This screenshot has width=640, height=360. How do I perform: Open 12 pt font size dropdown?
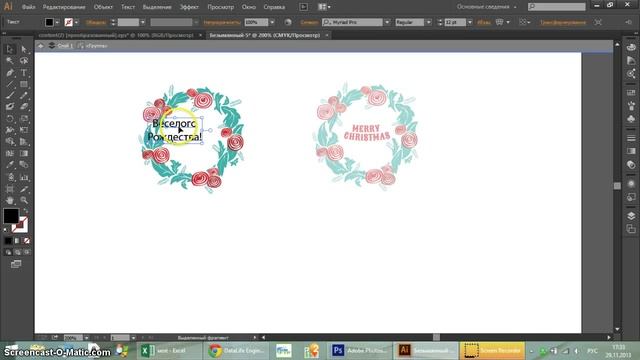point(470,22)
